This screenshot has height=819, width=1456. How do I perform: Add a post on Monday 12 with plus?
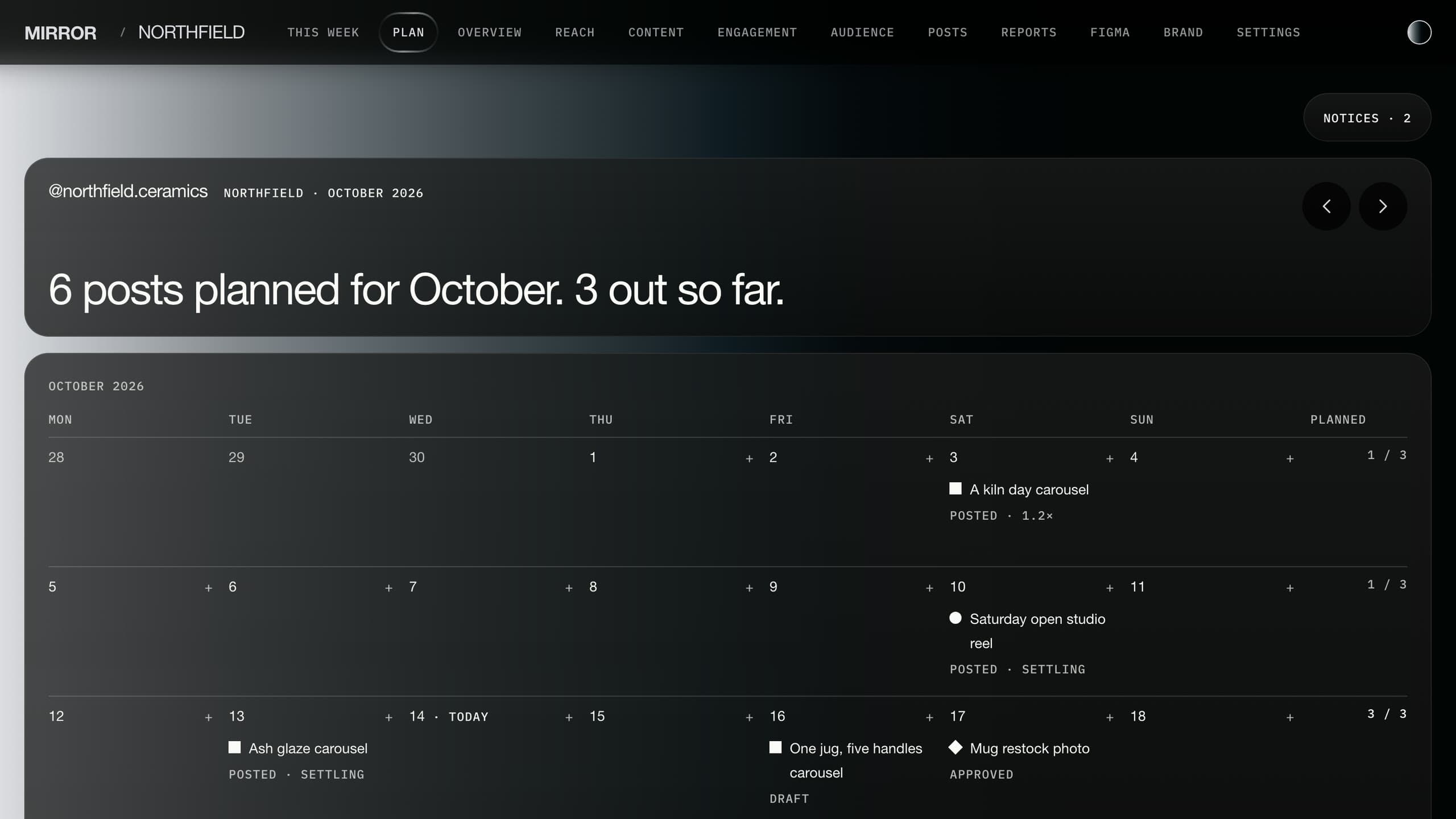pos(208,718)
